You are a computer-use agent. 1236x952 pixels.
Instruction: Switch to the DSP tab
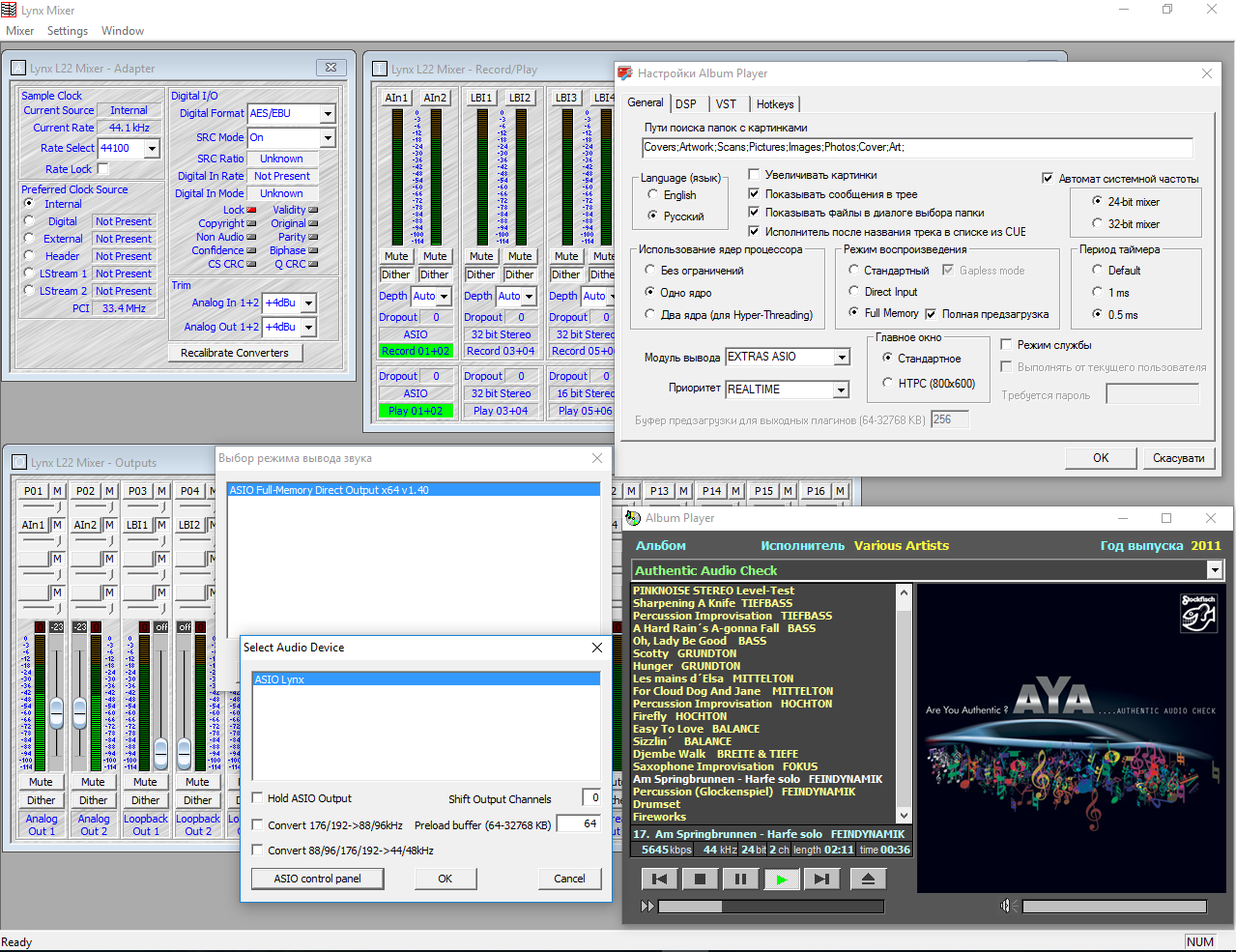(x=686, y=104)
